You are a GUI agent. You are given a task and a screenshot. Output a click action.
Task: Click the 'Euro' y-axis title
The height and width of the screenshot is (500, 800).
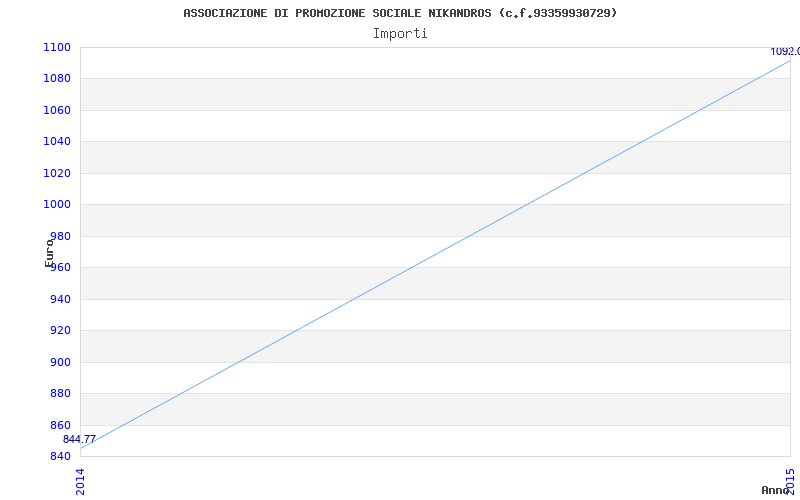pos(49,253)
